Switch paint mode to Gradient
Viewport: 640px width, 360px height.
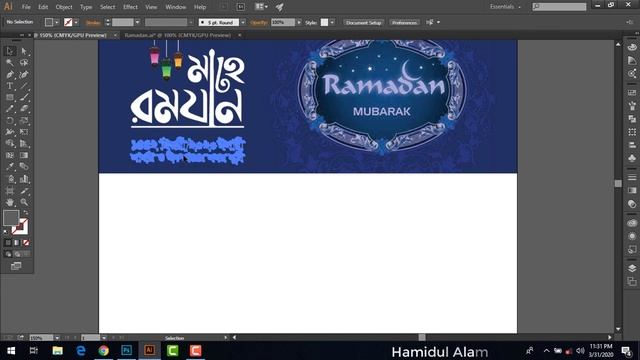[17, 242]
